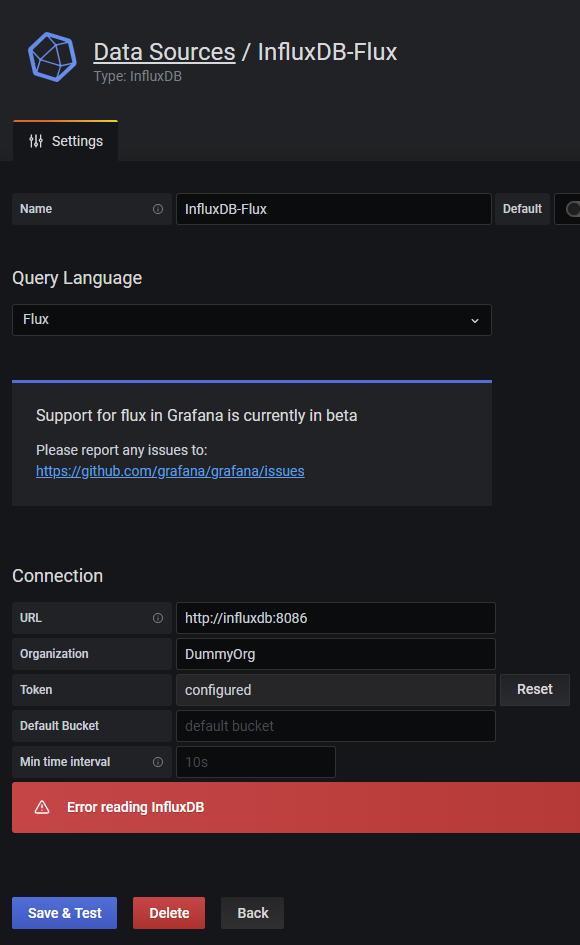The height and width of the screenshot is (945, 580).
Task: Click the Save & Test button
Action: [x=64, y=913]
